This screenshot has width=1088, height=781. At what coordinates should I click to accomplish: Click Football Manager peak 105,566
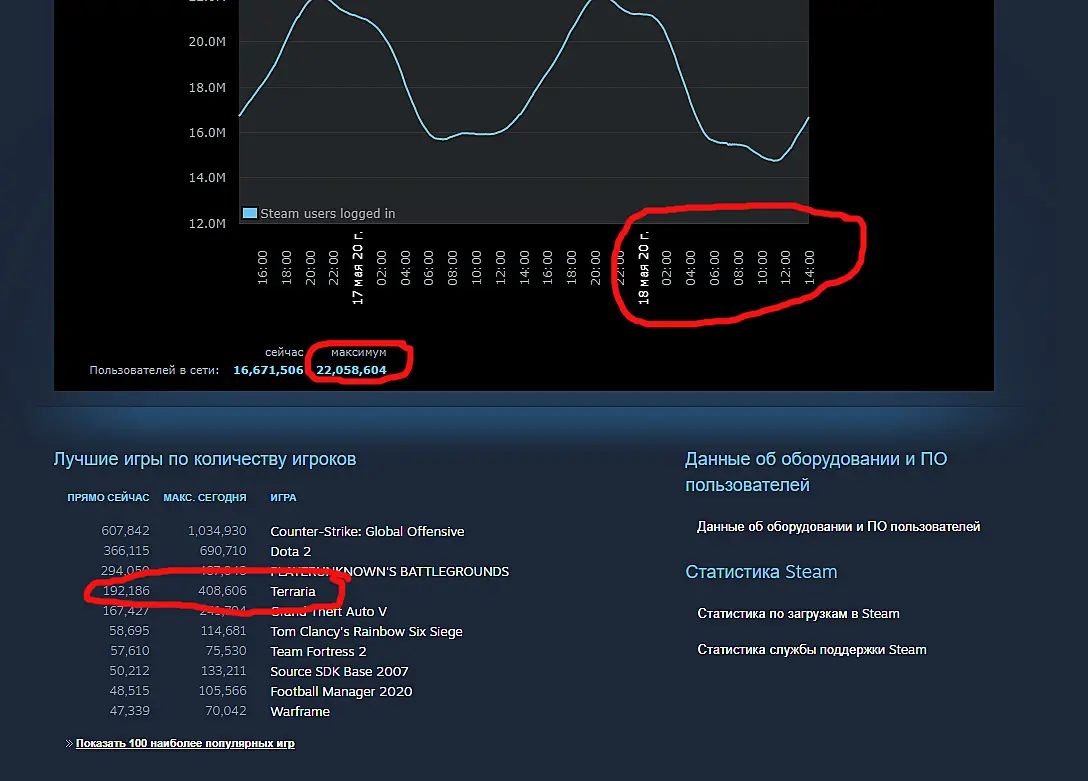coord(222,692)
